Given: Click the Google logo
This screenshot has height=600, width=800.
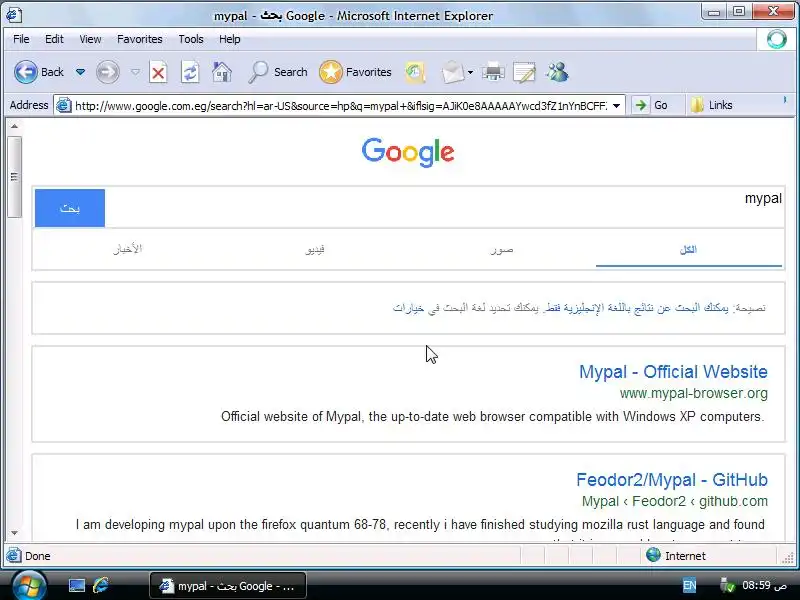Looking at the screenshot, I should coord(408,152).
